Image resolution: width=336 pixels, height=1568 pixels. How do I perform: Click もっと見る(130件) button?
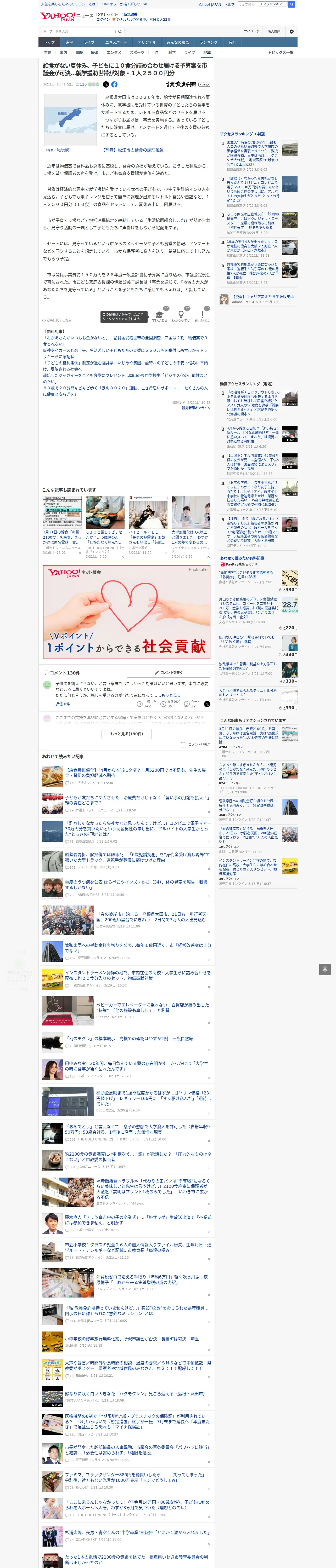point(127,734)
